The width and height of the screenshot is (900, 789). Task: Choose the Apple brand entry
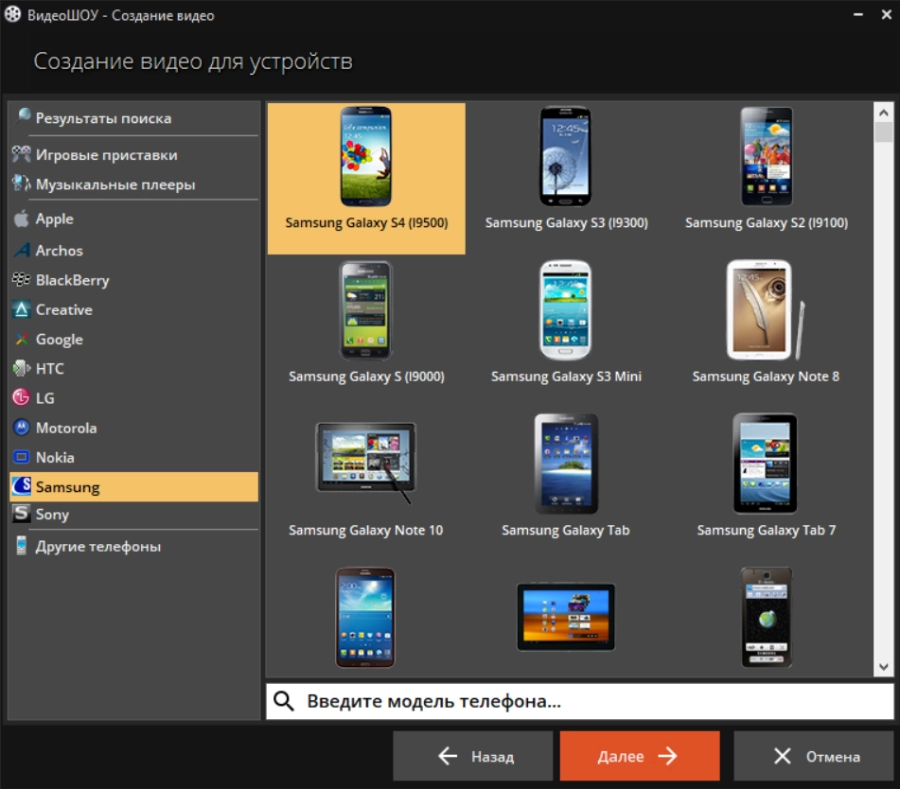click(x=134, y=219)
